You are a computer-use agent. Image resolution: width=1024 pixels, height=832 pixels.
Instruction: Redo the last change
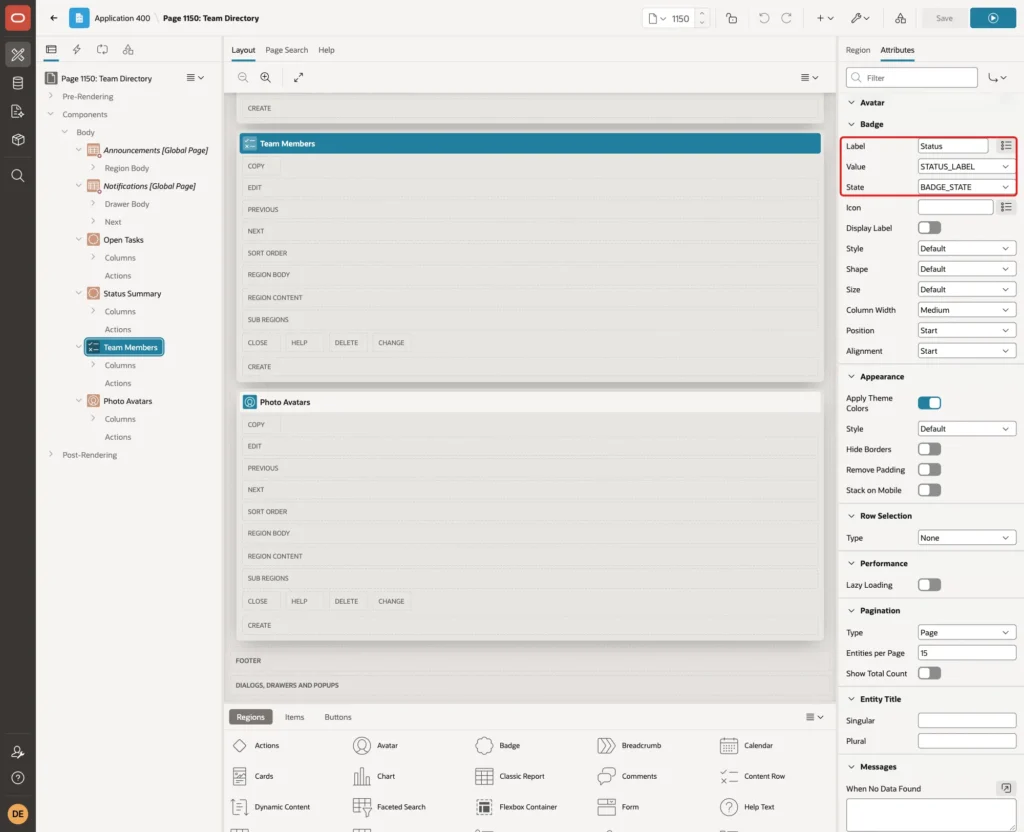coord(786,18)
